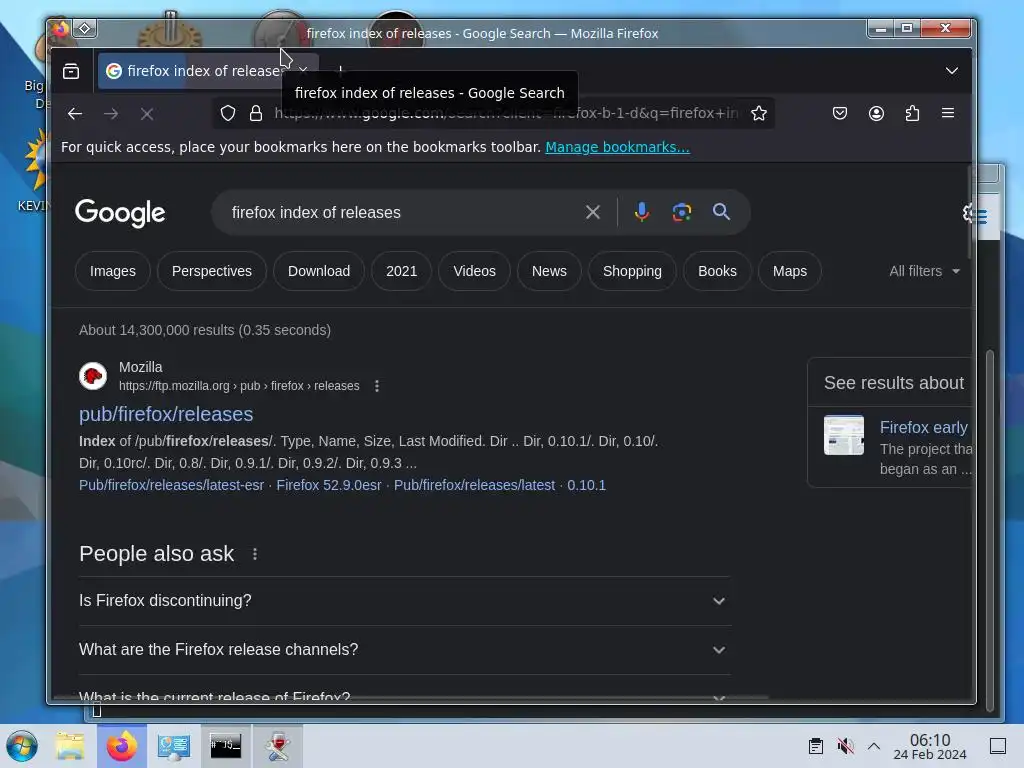This screenshot has width=1024, height=768.
Task: Switch to News results
Action: tap(549, 271)
